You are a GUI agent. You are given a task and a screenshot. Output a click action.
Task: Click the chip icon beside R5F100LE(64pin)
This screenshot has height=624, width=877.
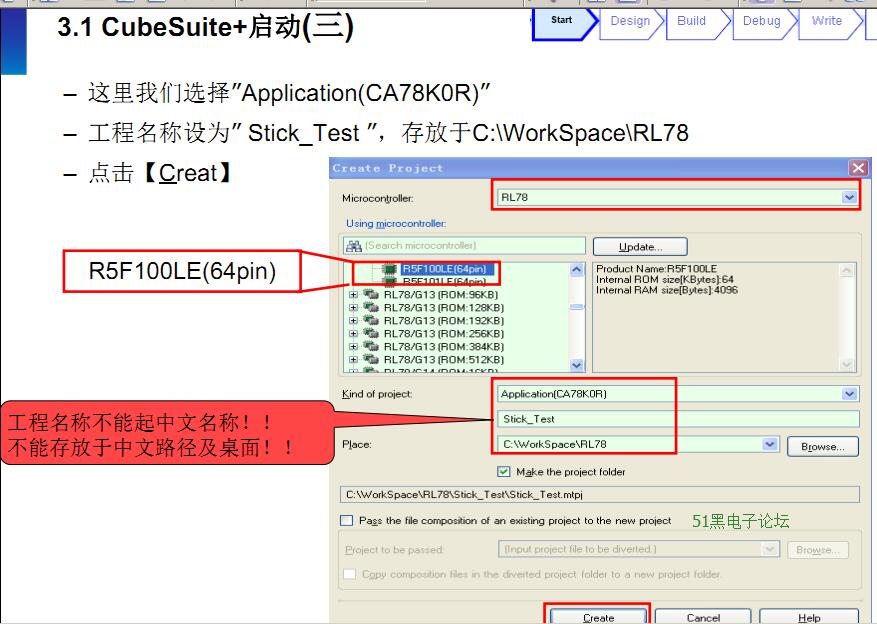coord(389,270)
